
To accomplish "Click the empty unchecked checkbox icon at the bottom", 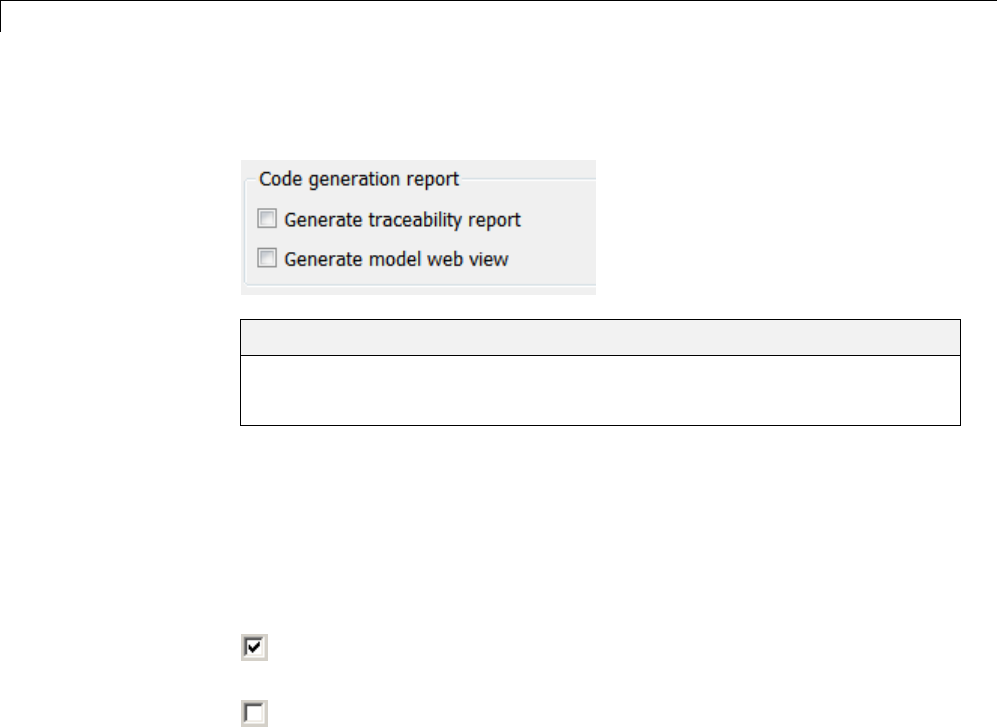I will pyautogui.click(x=255, y=712).
